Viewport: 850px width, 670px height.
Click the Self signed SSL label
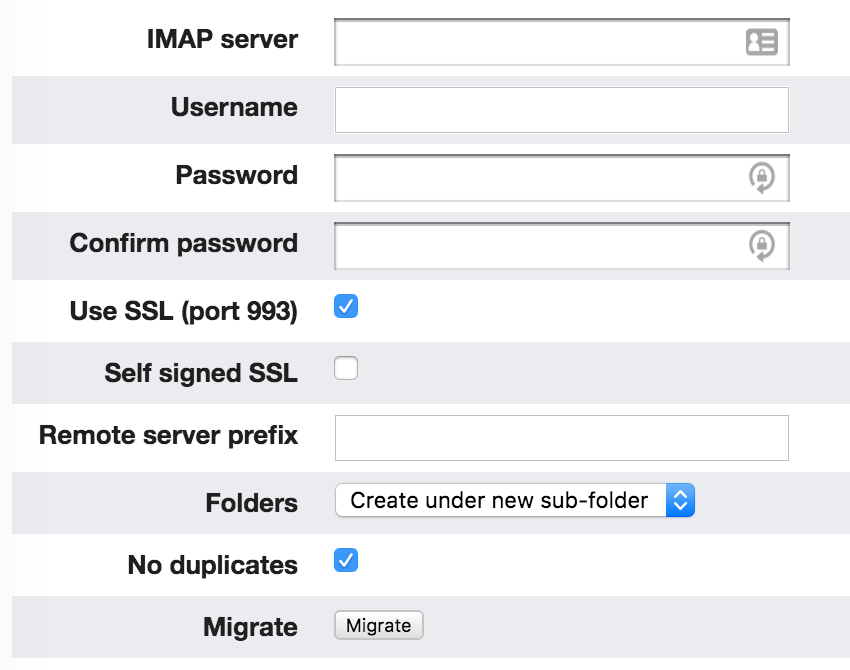(x=201, y=373)
